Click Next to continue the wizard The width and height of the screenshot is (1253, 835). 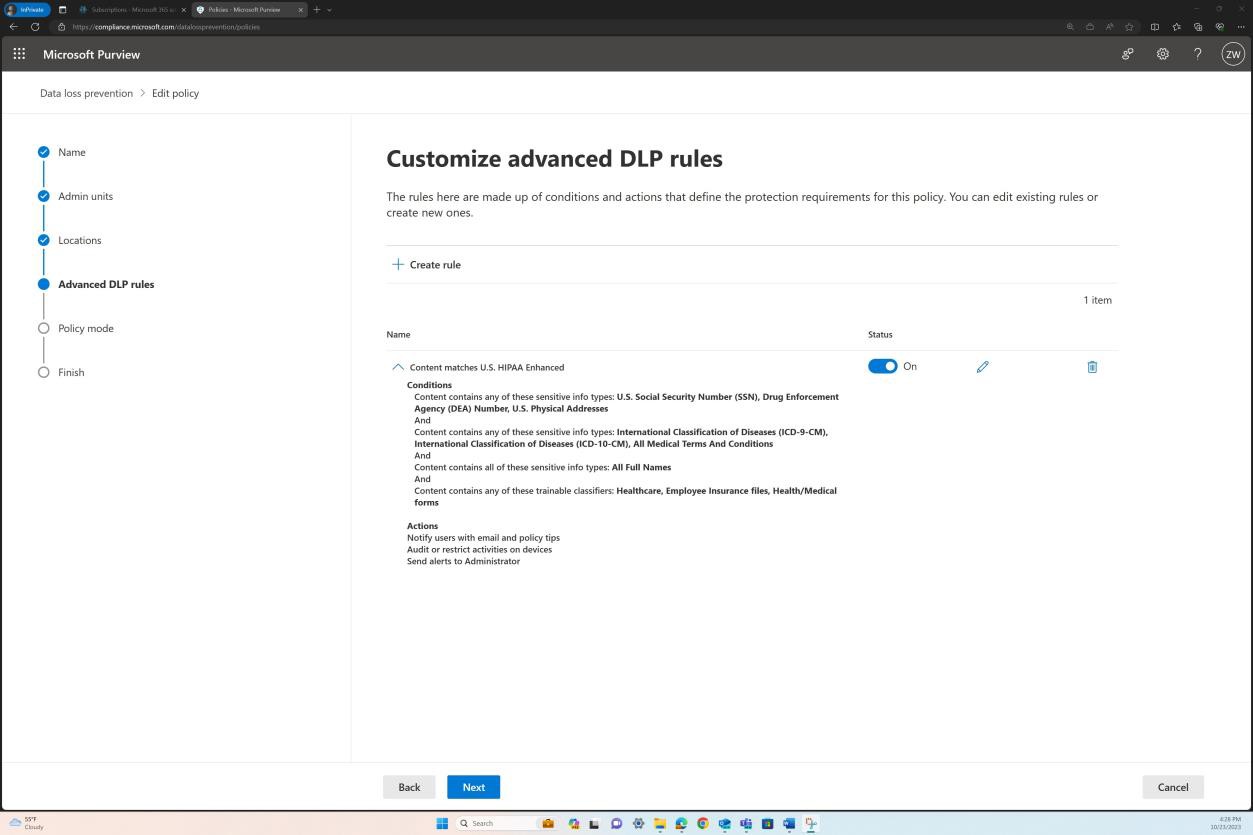coord(473,787)
